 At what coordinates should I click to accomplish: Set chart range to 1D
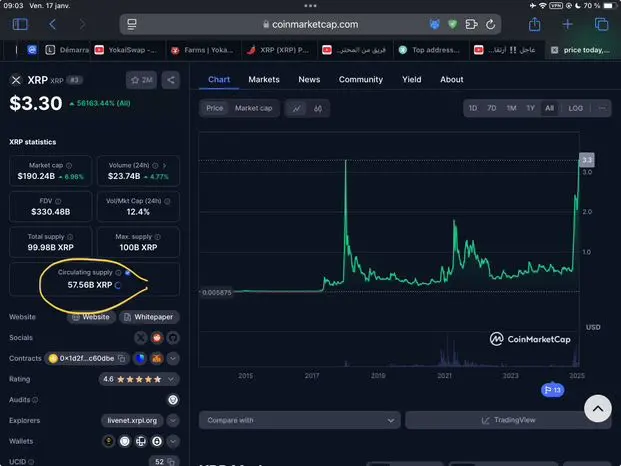pyautogui.click(x=473, y=108)
